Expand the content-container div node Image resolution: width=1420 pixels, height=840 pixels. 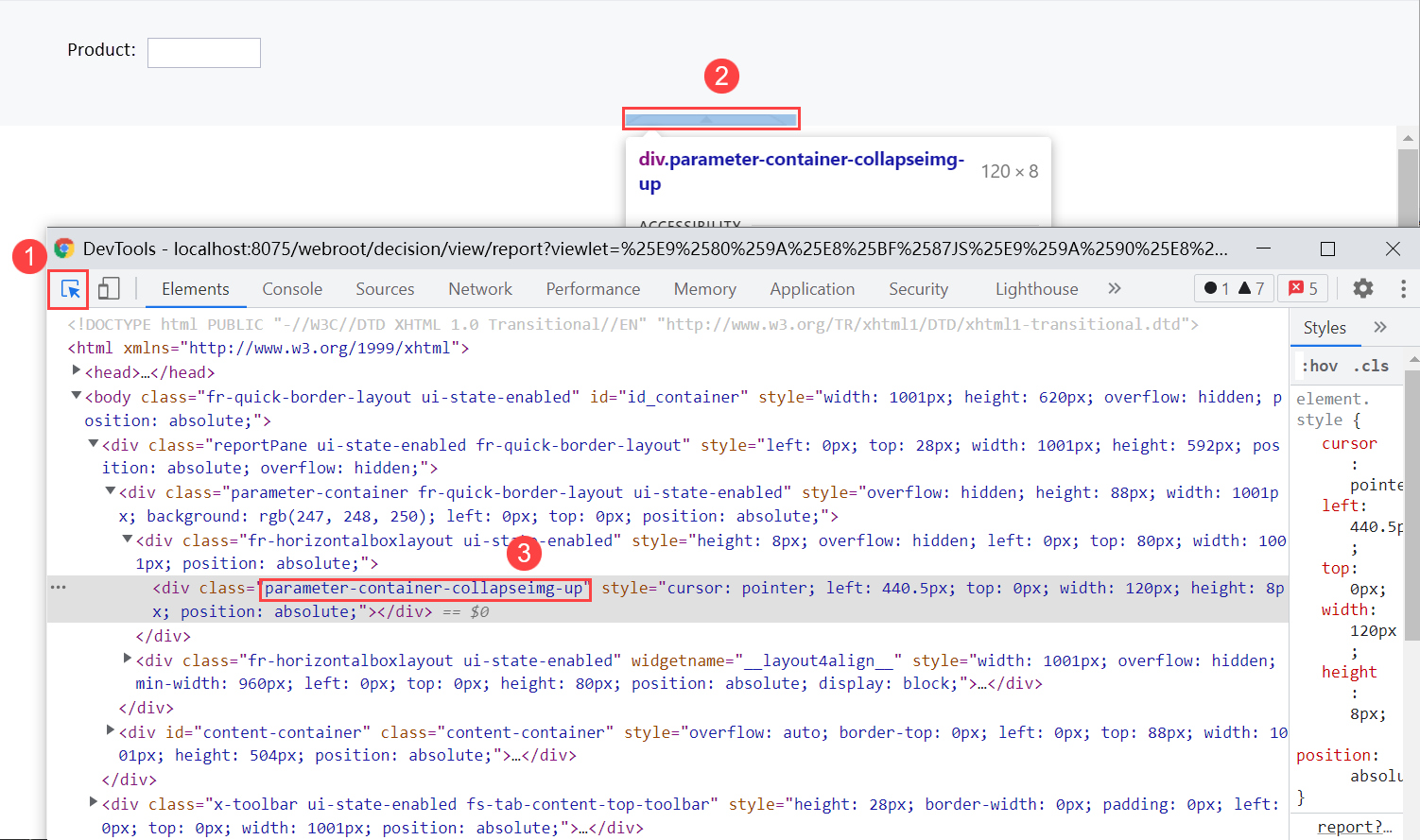coord(111,730)
